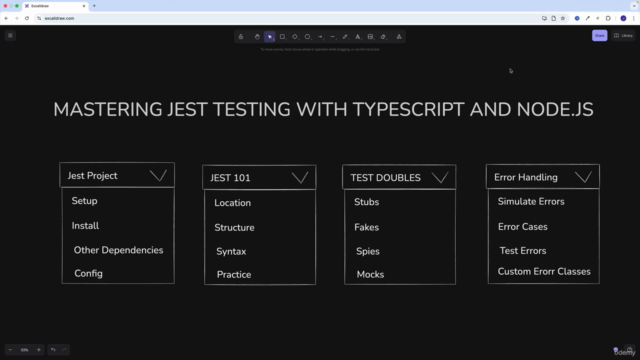Click the install app icon in address bar
Image resolution: width=640 pixels, height=360 pixels.
pos(544,18)
